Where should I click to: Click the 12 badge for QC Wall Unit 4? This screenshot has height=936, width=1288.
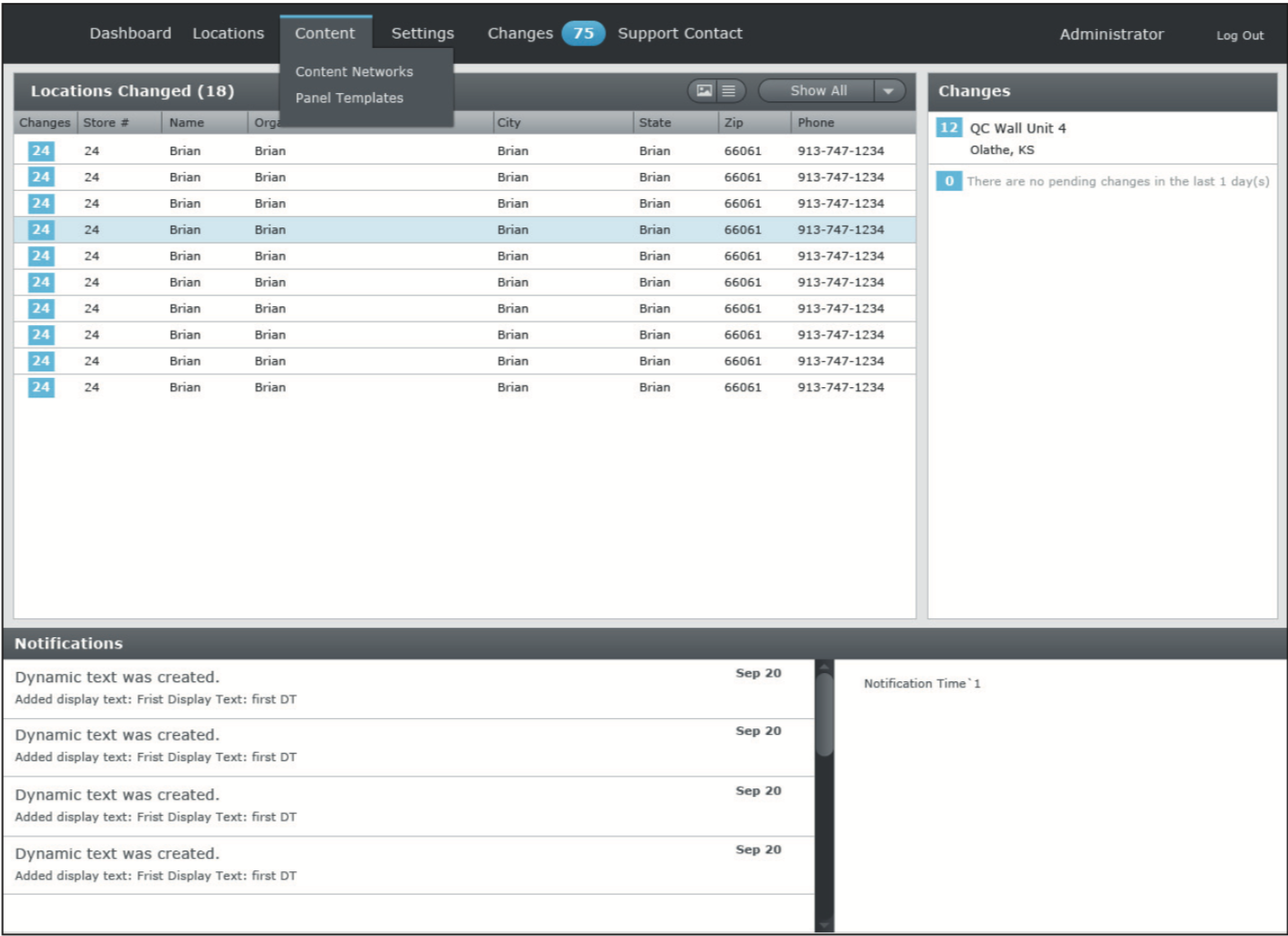coord(949,128)
